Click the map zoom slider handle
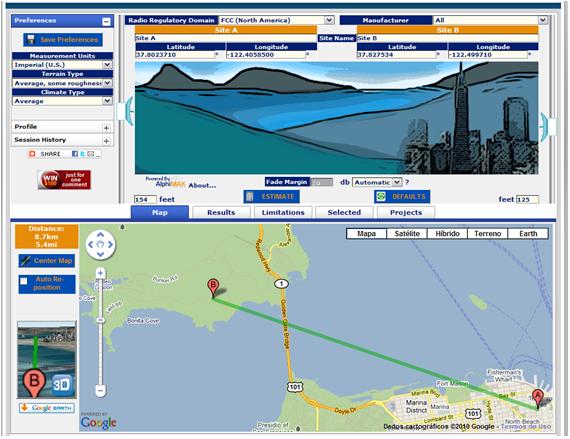Image resolution: width=570 pixels, height=439 pixels. pos(101,320)
